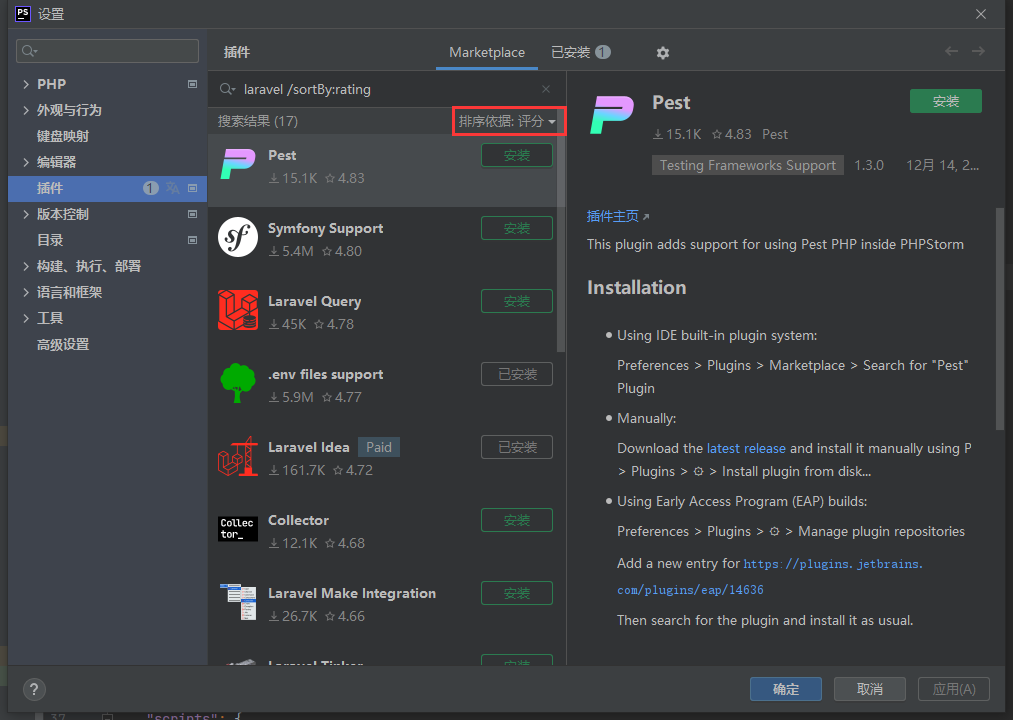Image resolution: width=1013 pixels, height=720 pixels.
Task: Open the latest release link
Action: 746,448
